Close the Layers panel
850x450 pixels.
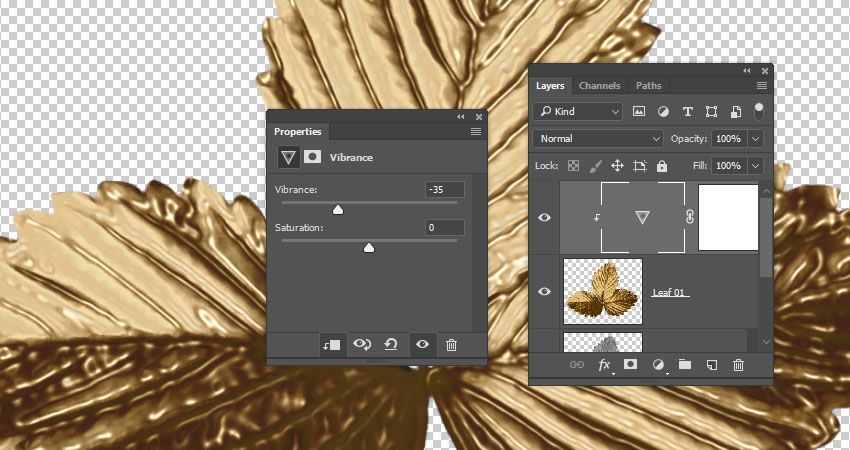(x=765, y=70)
